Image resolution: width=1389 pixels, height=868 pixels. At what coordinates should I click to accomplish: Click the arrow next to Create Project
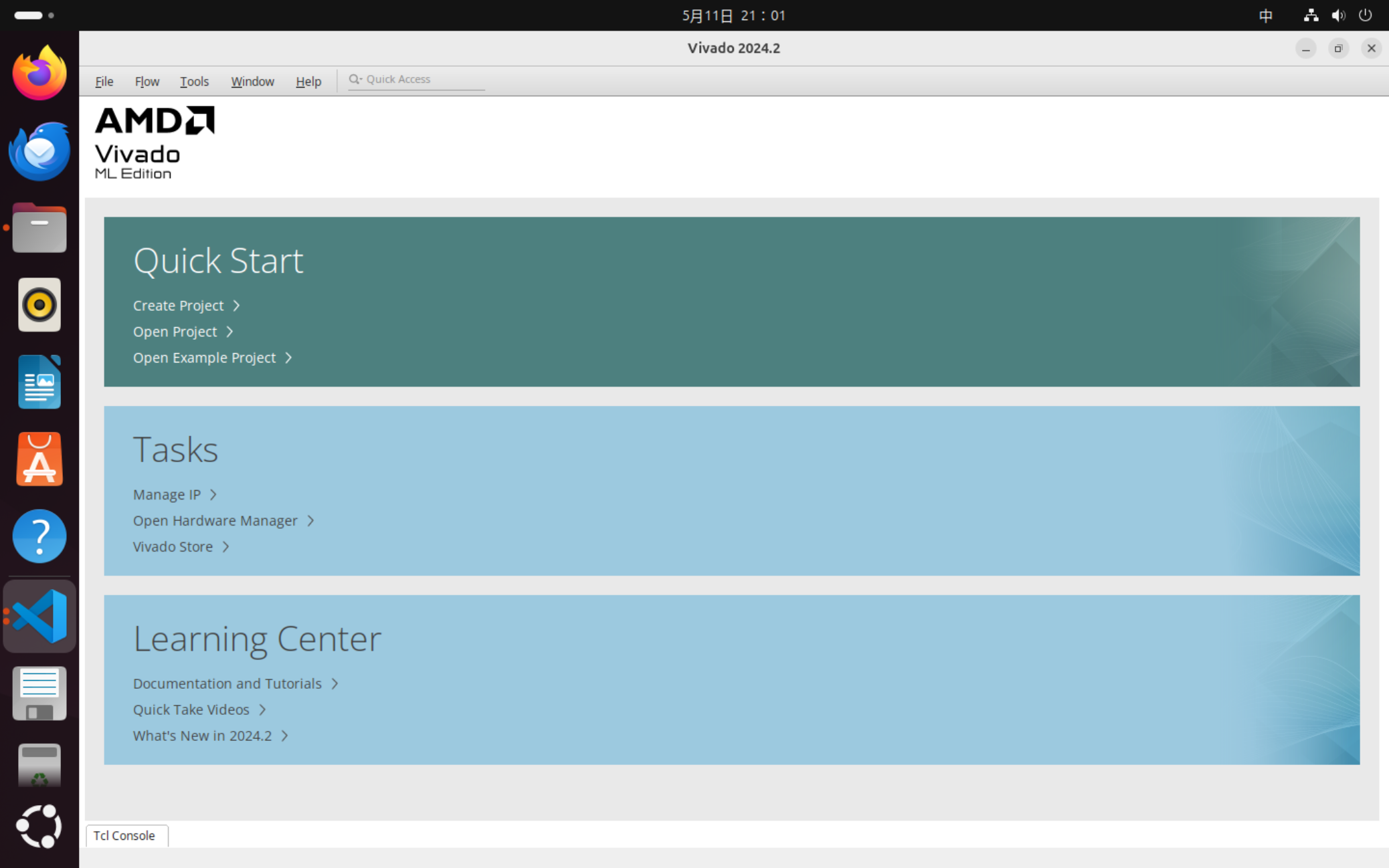[236, 306]
